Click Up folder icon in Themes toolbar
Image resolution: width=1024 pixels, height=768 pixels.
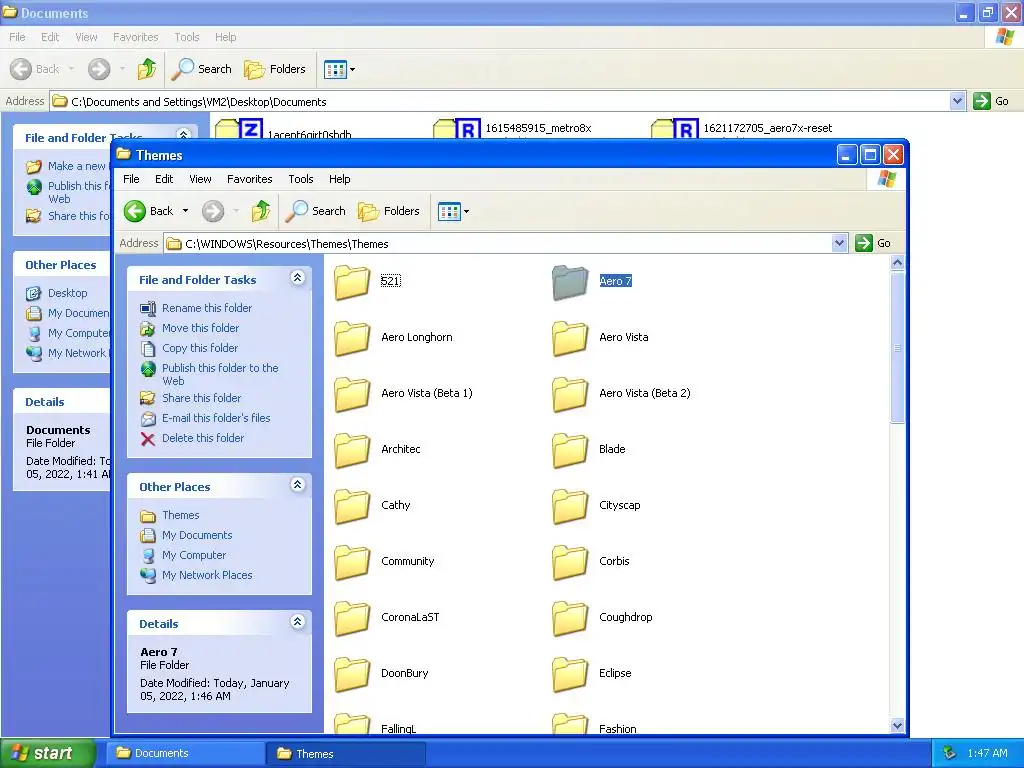261,211
